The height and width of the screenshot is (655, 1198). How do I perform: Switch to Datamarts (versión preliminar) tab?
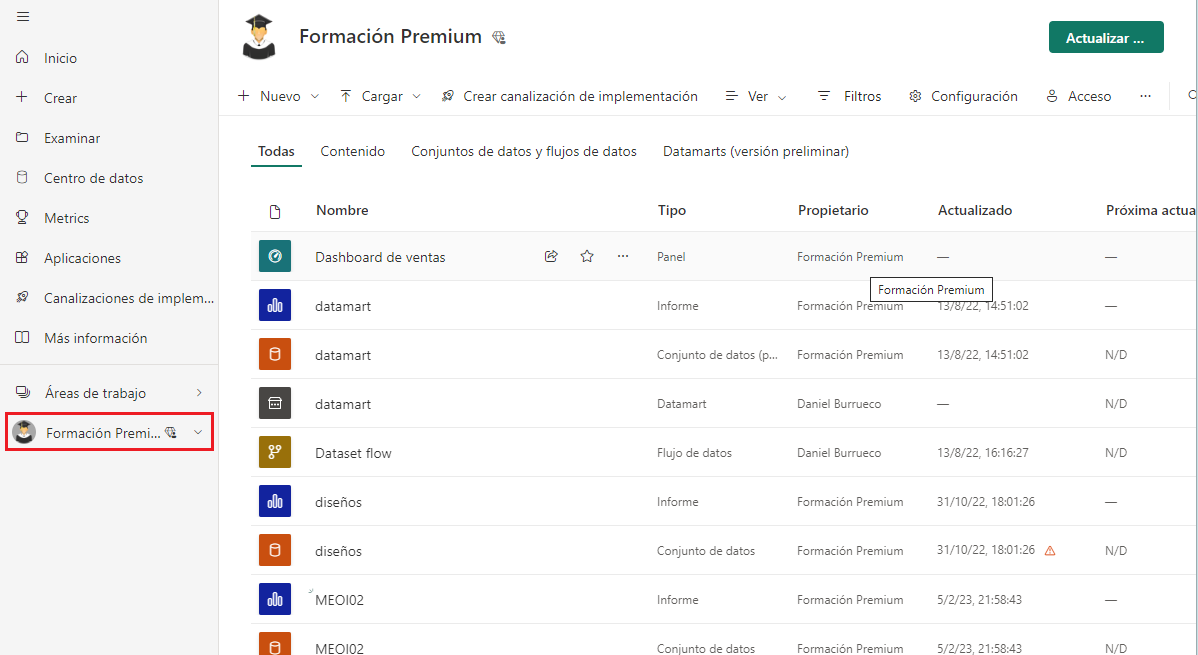pos(755,152)
